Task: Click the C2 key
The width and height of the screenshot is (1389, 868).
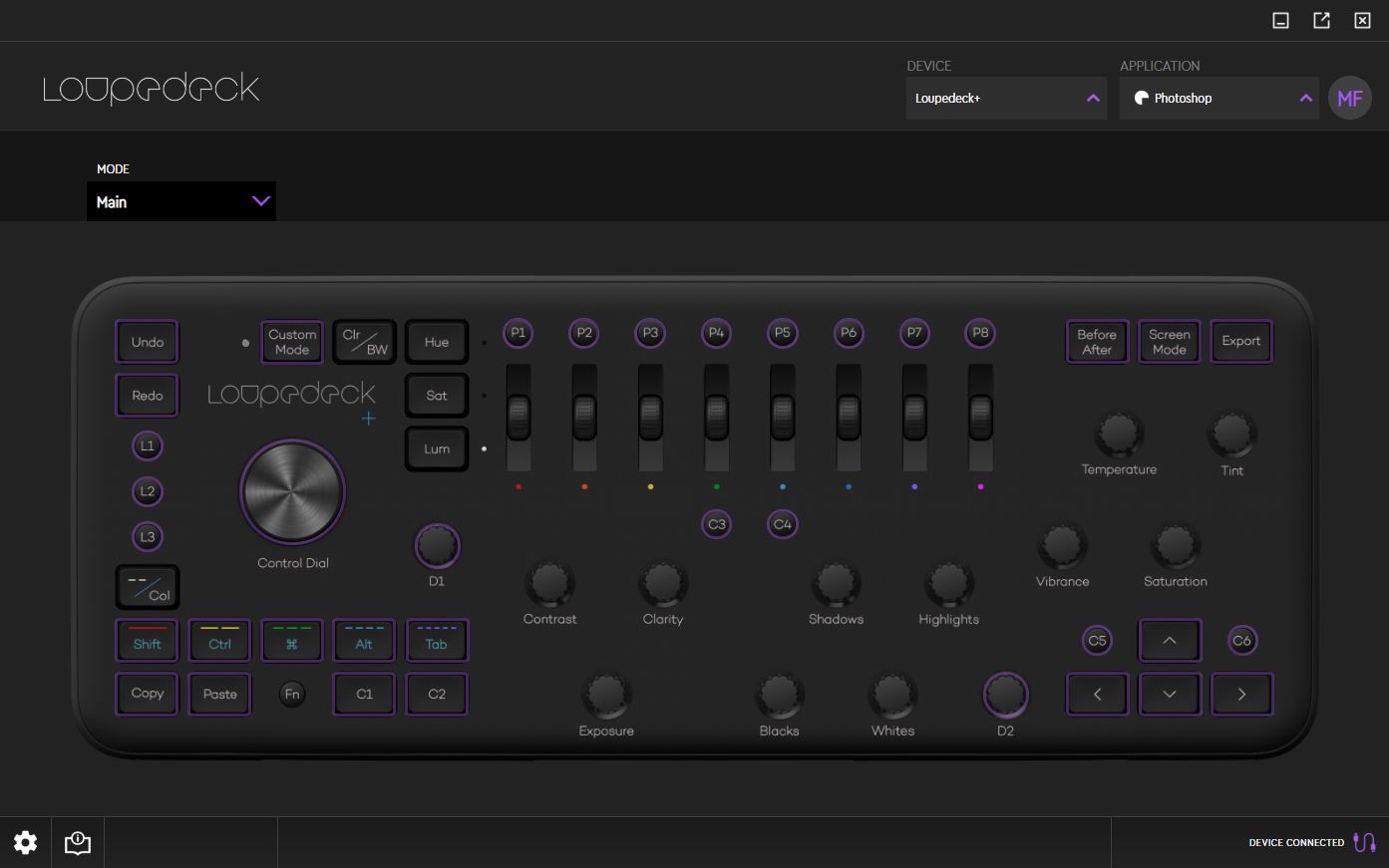Action: [x=437, y=694]
